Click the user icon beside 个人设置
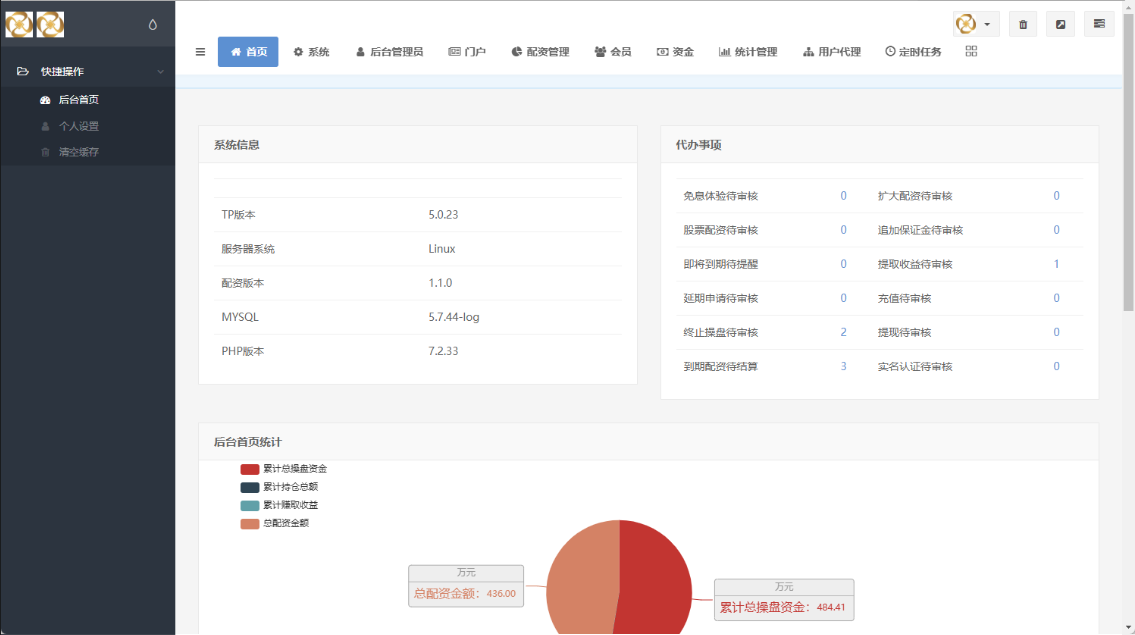1135x635 pixels. (45, 126)
